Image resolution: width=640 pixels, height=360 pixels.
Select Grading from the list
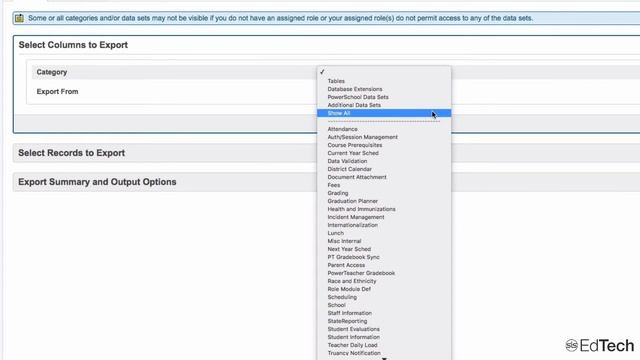[x=338, y=193]
